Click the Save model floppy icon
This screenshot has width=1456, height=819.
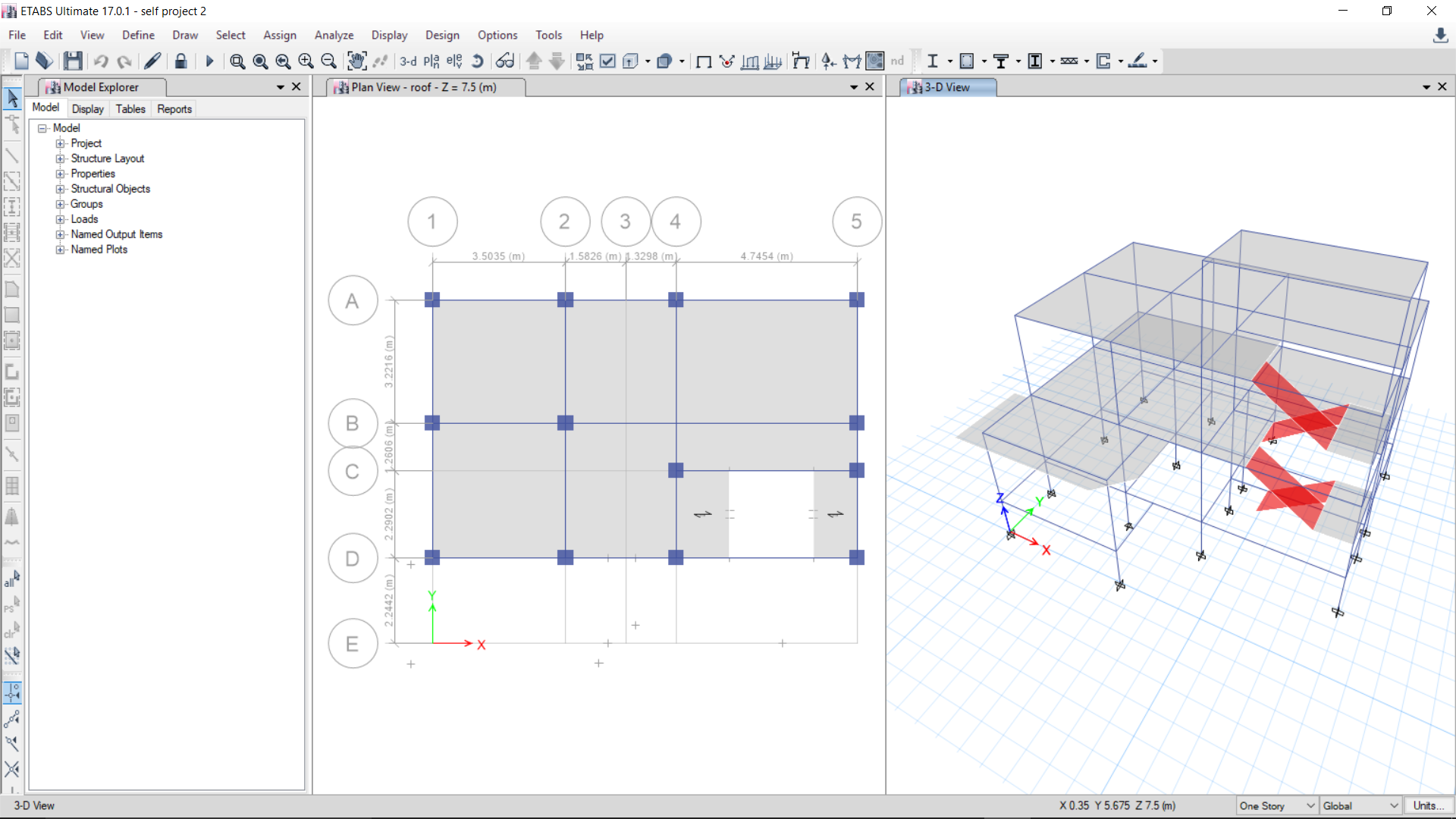pos(73,61)
